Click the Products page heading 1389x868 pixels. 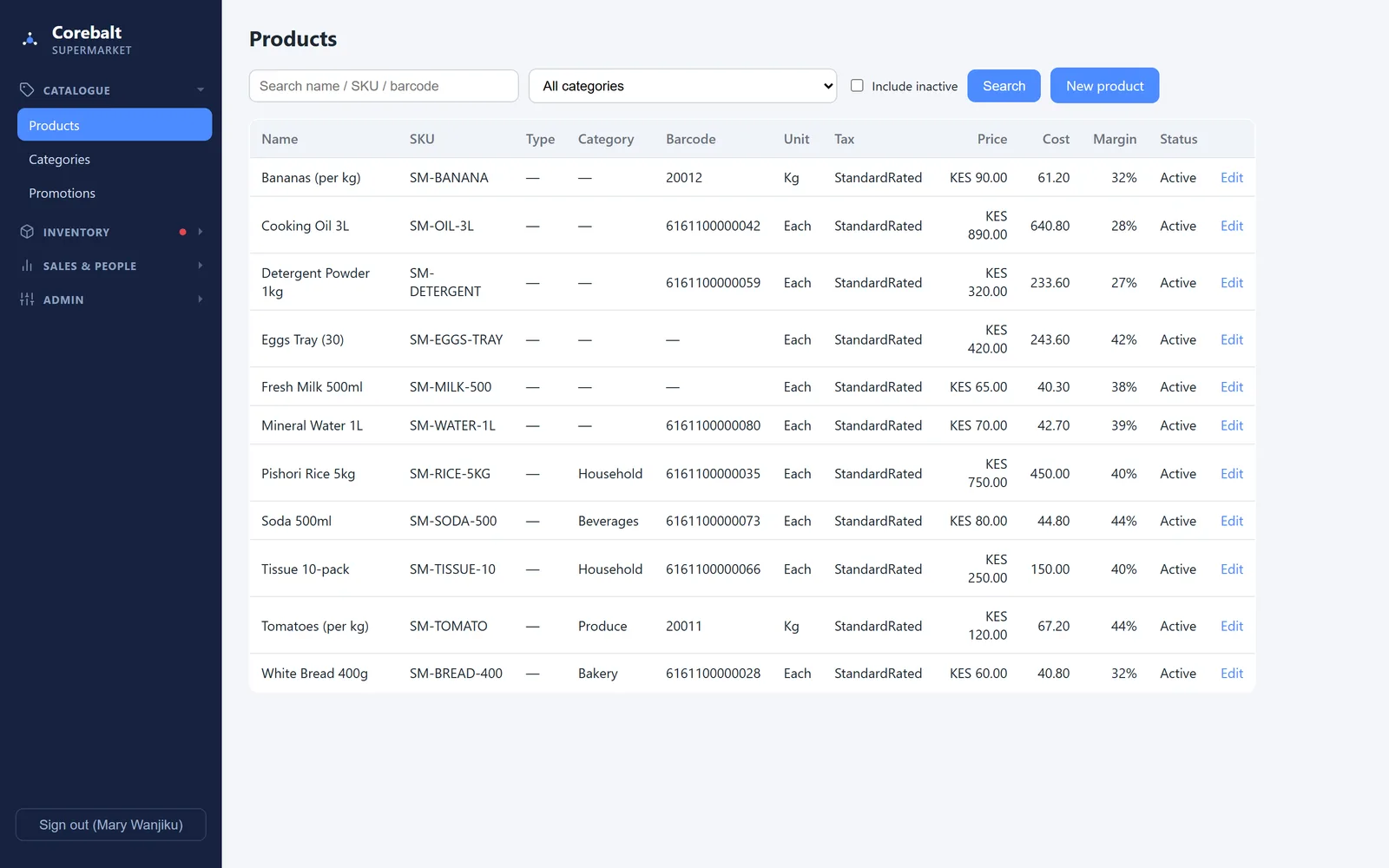pos(293,39)
